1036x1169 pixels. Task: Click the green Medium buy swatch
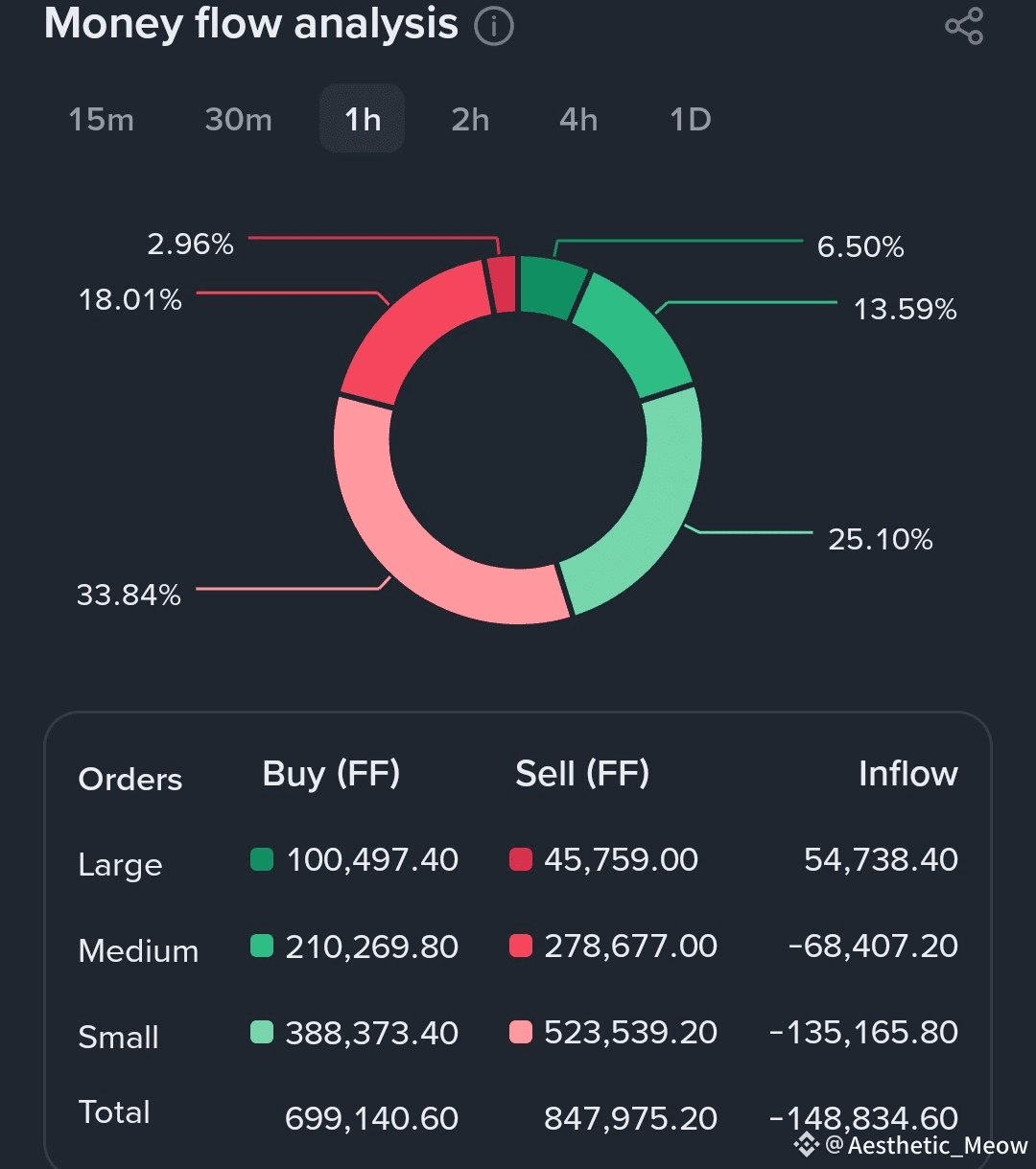(x=262, y=947)
